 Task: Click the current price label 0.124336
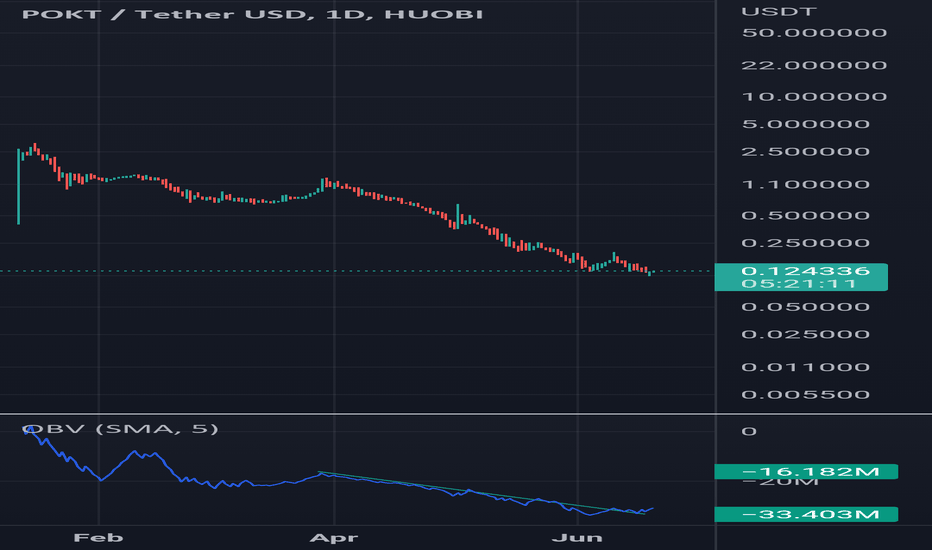[x=805, y=271]
